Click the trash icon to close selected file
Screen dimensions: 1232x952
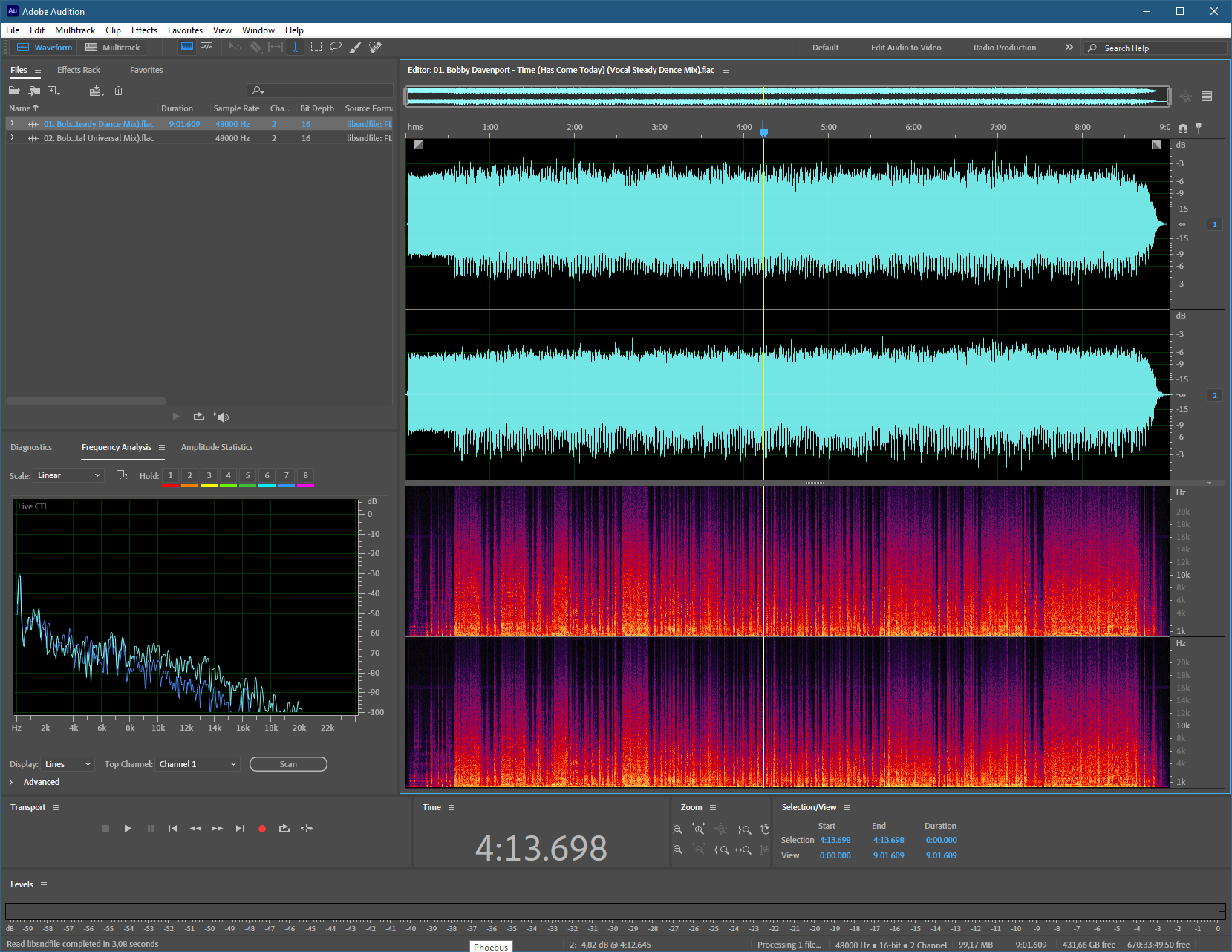tap(118, 91)
